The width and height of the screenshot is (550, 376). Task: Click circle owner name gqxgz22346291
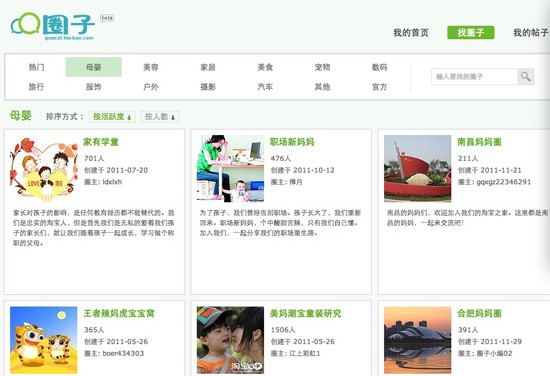tap(504, 182)
